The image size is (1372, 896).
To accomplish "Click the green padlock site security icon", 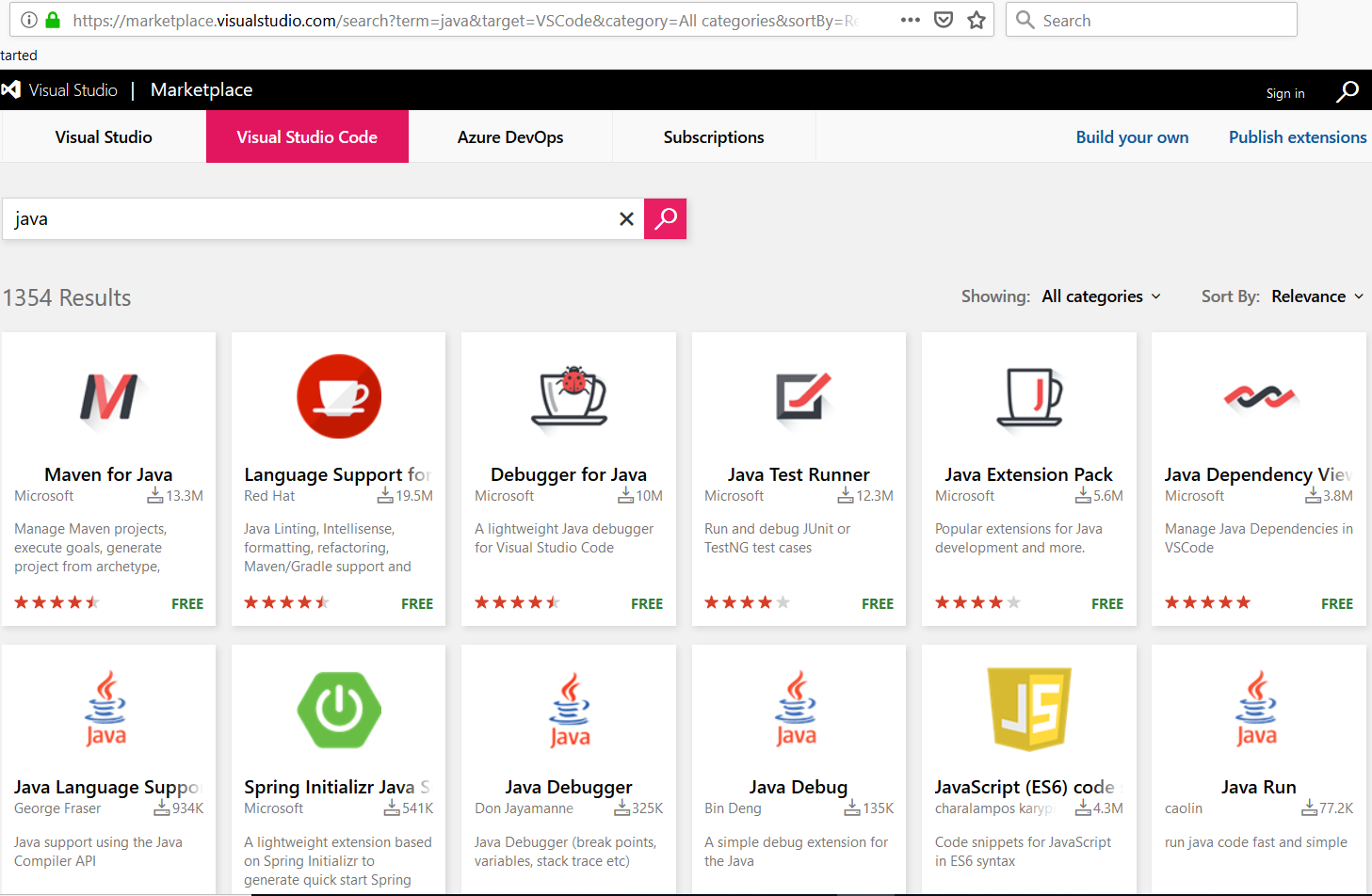I will [53, 20].
